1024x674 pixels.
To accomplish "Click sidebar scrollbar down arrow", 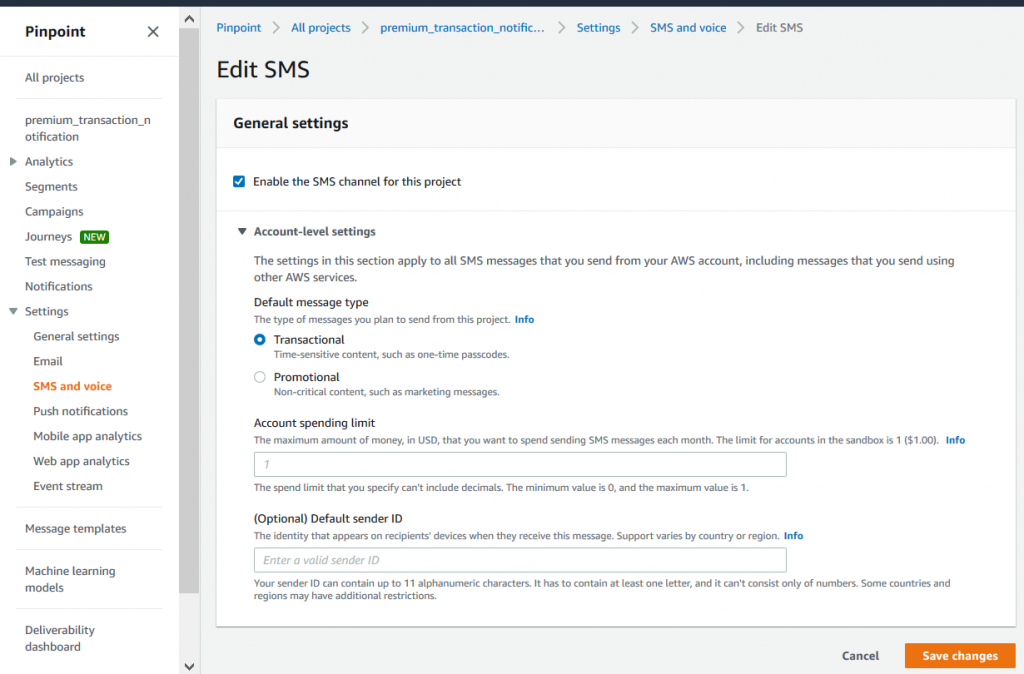I will coord(189,667).
